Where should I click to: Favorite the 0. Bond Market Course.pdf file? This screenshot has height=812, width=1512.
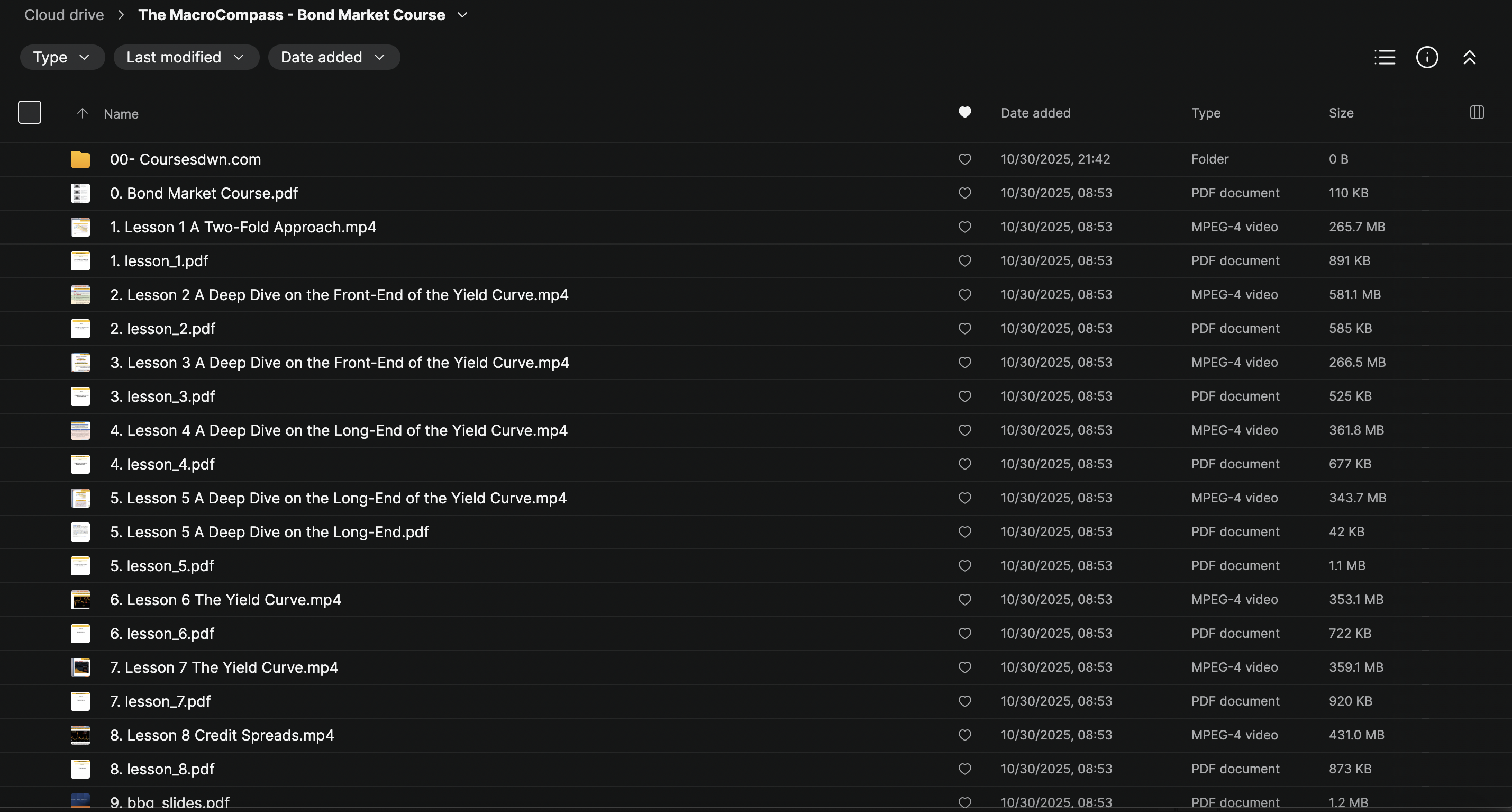point(964,193)
